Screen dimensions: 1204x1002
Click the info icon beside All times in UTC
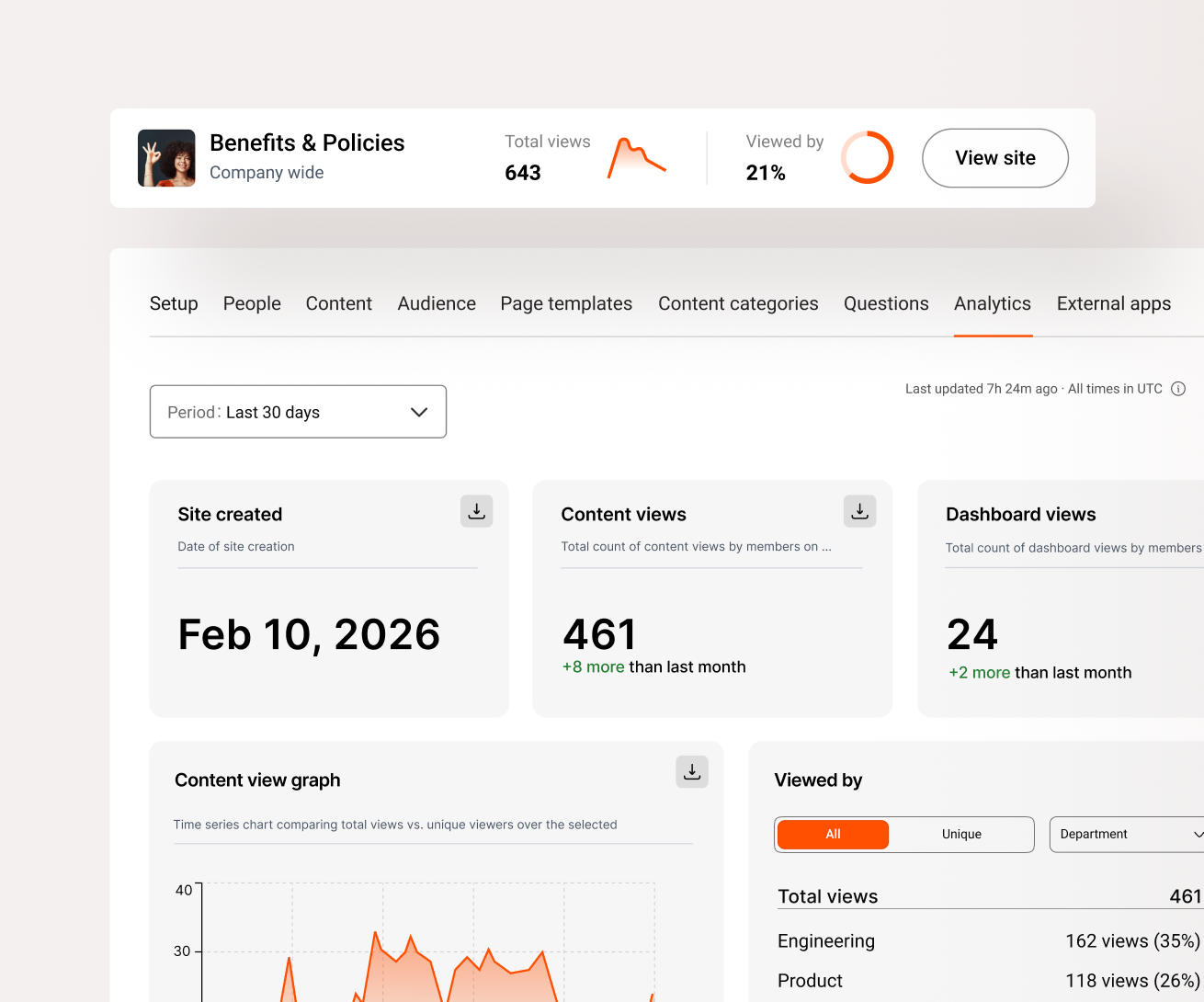[x=1178, y=389]
